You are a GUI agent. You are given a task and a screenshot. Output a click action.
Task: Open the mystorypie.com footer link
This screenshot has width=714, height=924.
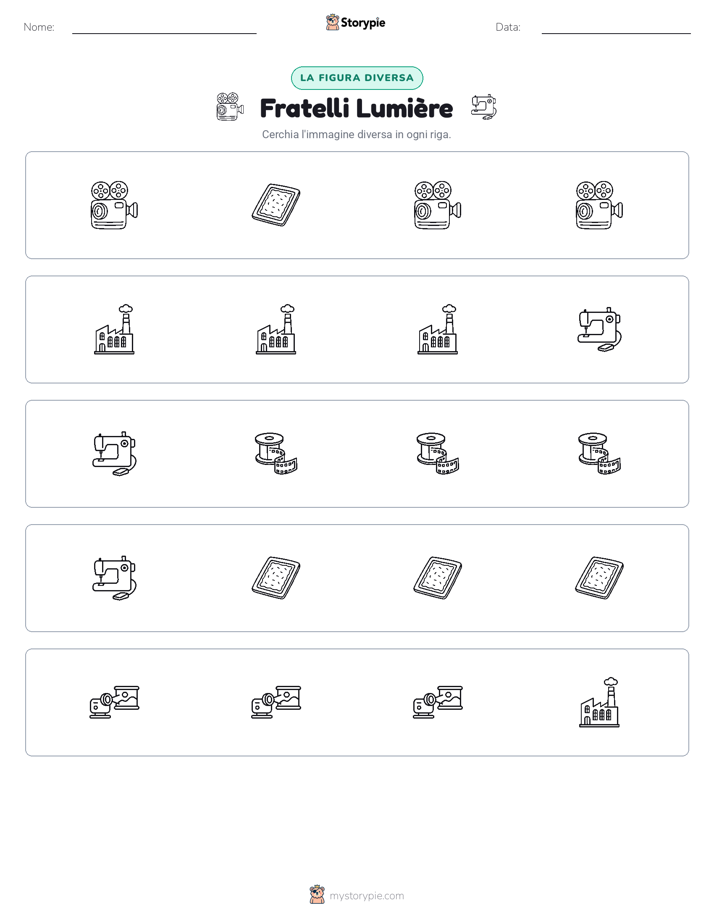366,896
